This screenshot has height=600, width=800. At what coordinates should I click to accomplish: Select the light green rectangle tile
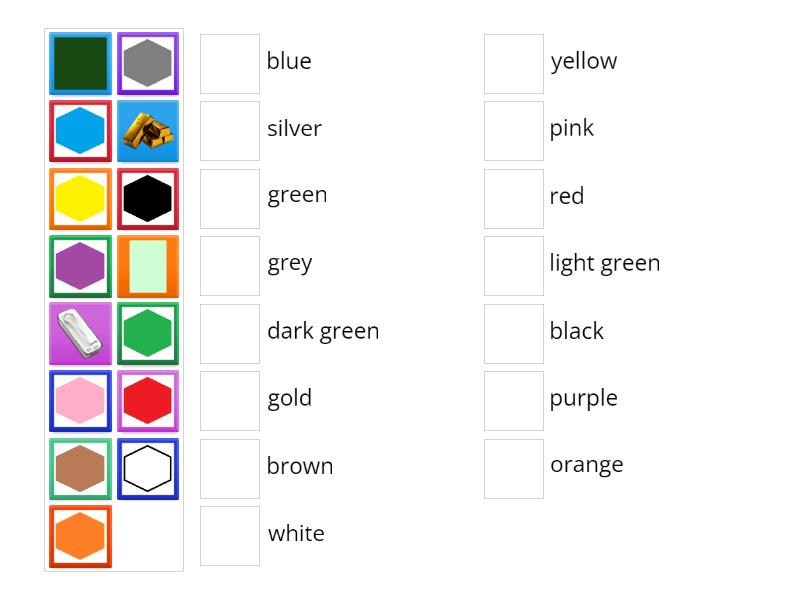pyautogui.click(x=148, y=266)
